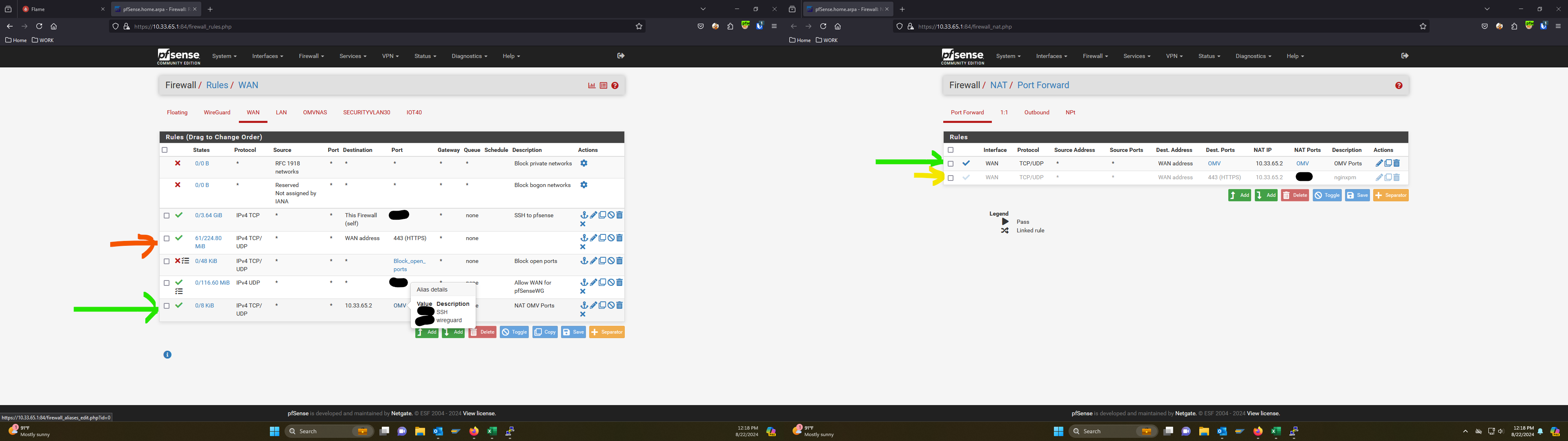Copy the OMV Ports NAT rule
The height and width of the screenshot is (441, 1568).
[x=1388, y=163]
